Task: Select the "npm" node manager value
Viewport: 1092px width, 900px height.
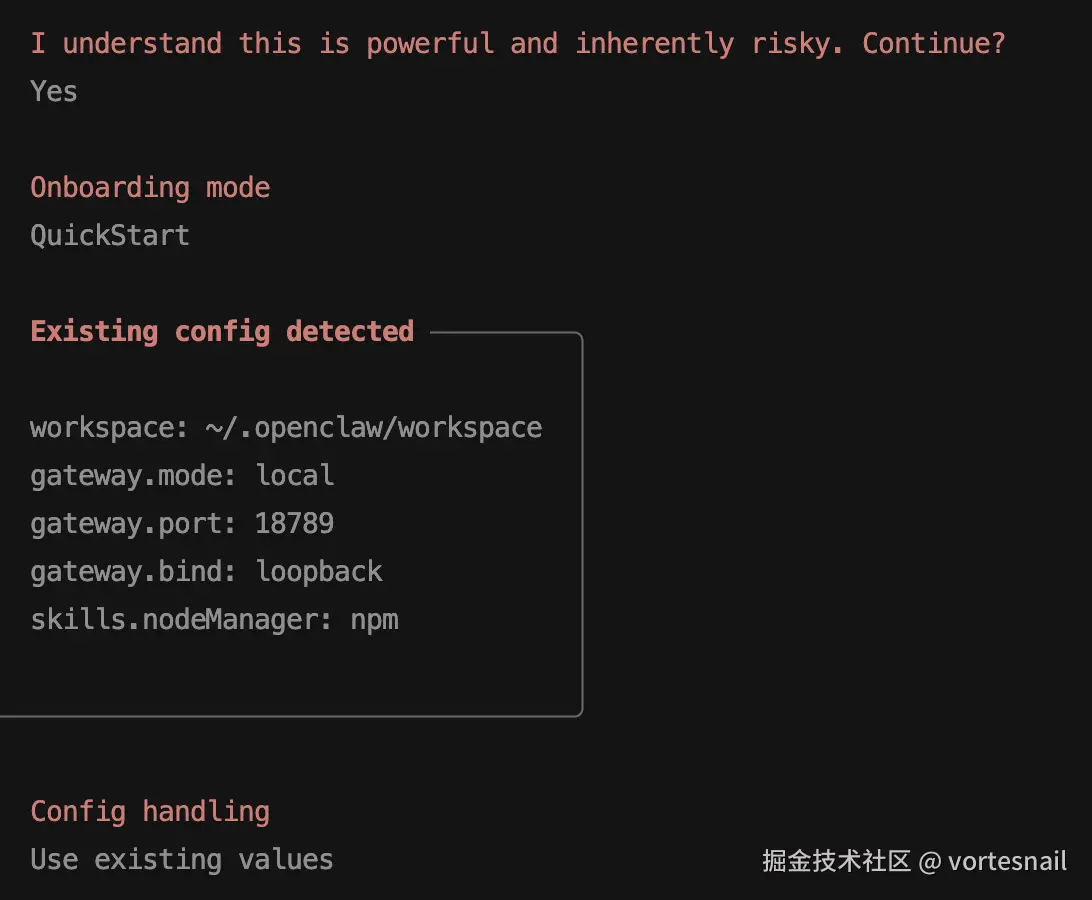Action: click(375, 619)
